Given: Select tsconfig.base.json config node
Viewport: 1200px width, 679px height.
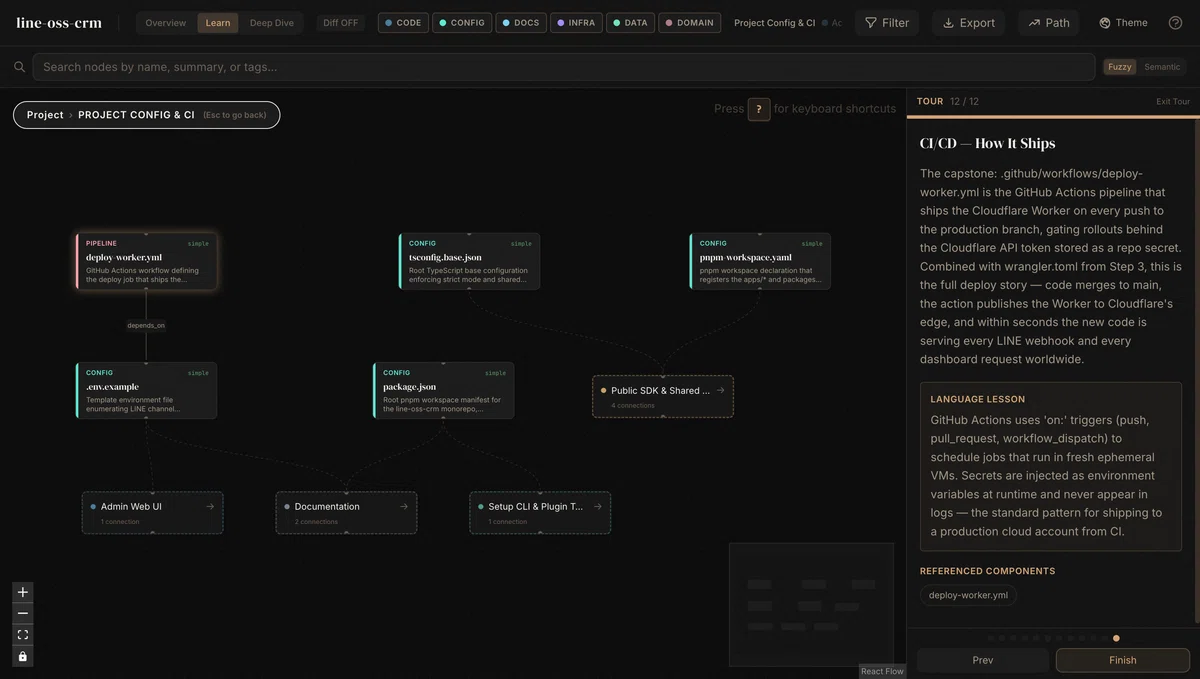Looking at the screenshot, I should [x=469, y=262].
